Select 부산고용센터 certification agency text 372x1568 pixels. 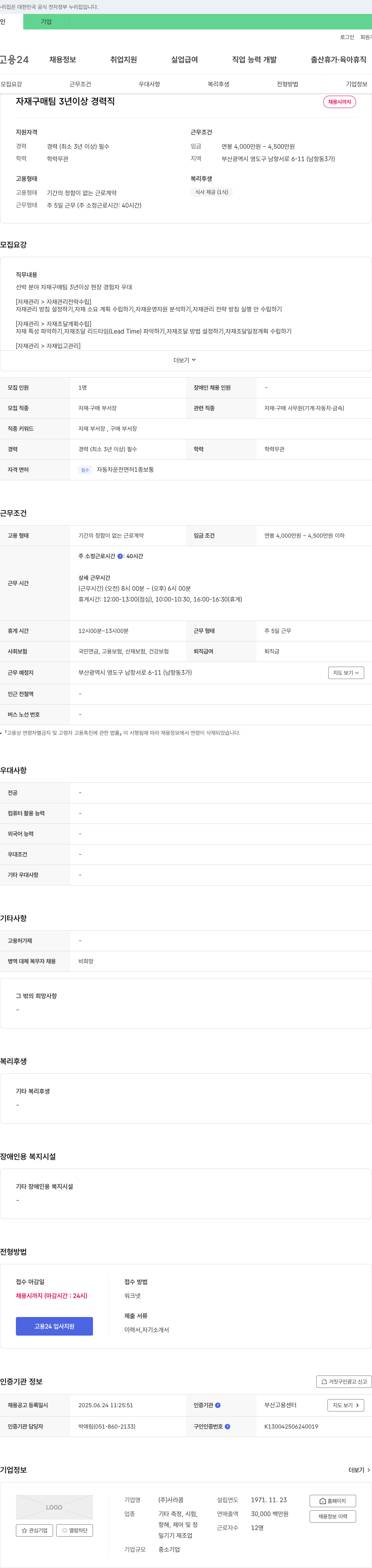point(281,1405)
